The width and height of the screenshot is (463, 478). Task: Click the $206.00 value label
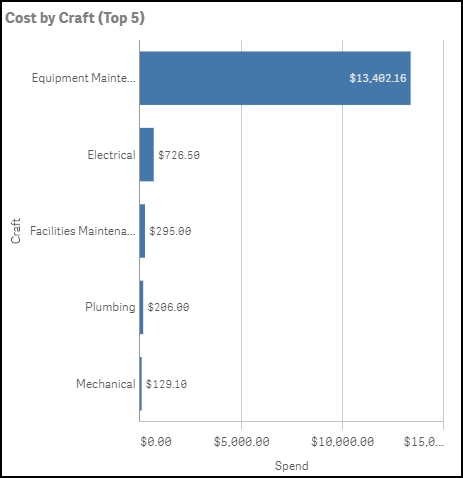[168, 307]
